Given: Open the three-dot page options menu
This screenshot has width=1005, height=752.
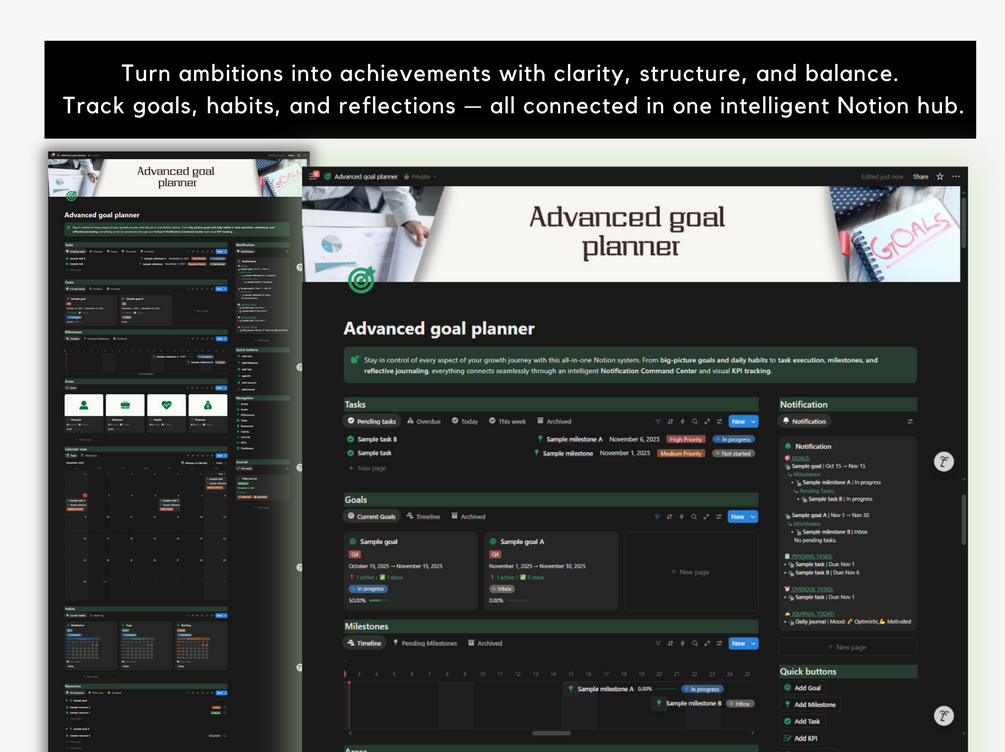Looking at the screenshot, I should click(956, 176).
